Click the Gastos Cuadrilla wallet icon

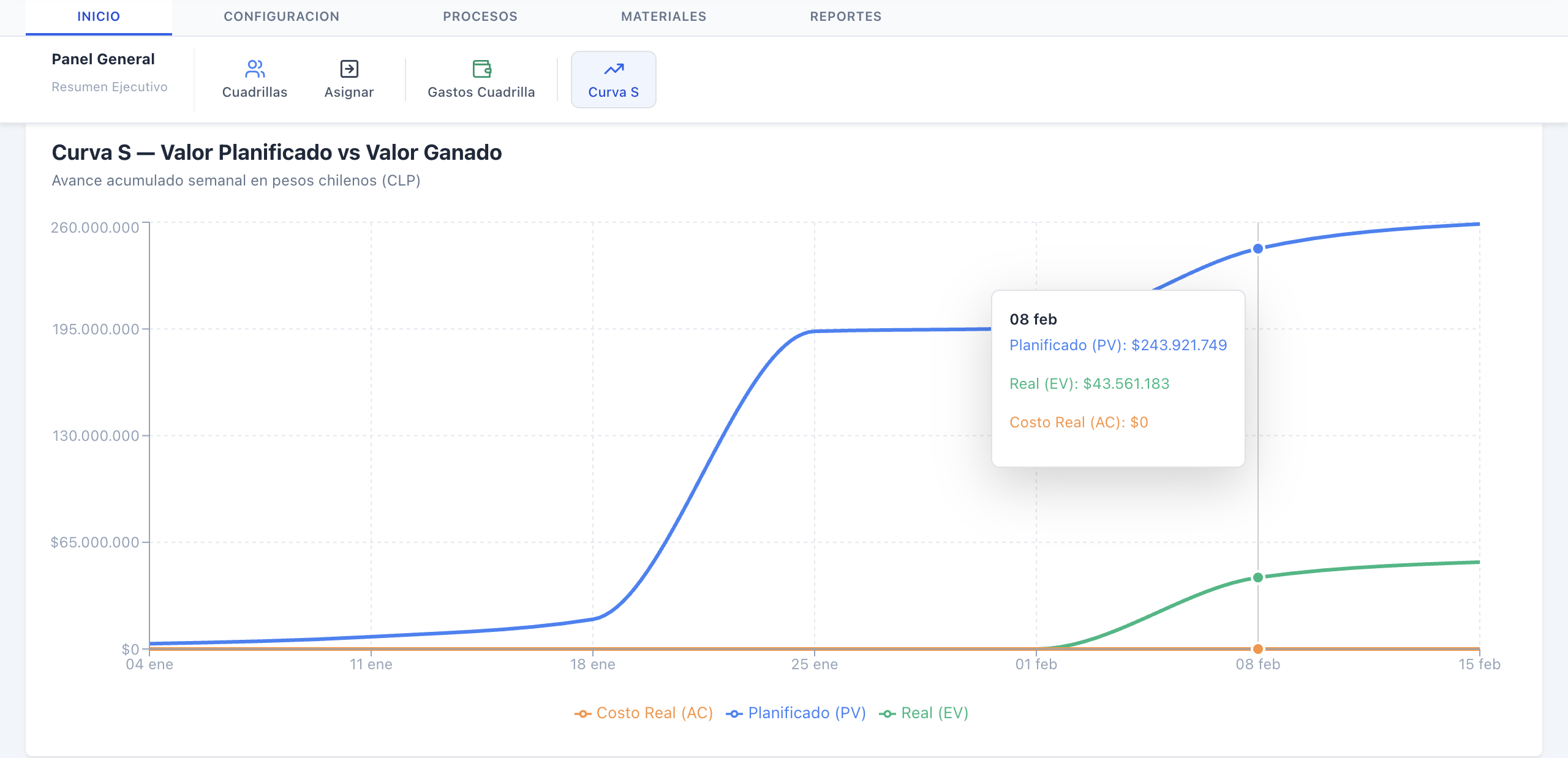pos(481,69)
